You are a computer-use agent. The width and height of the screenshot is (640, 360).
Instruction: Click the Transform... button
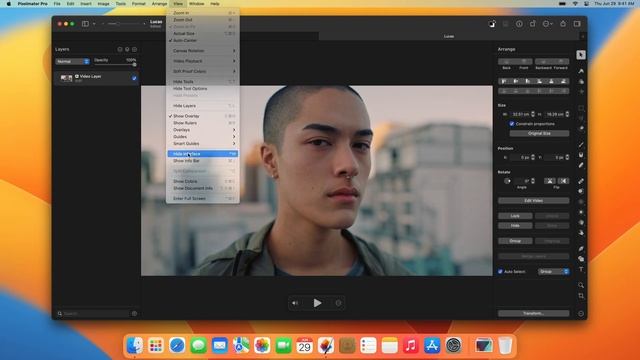click(x=533, y=313)
